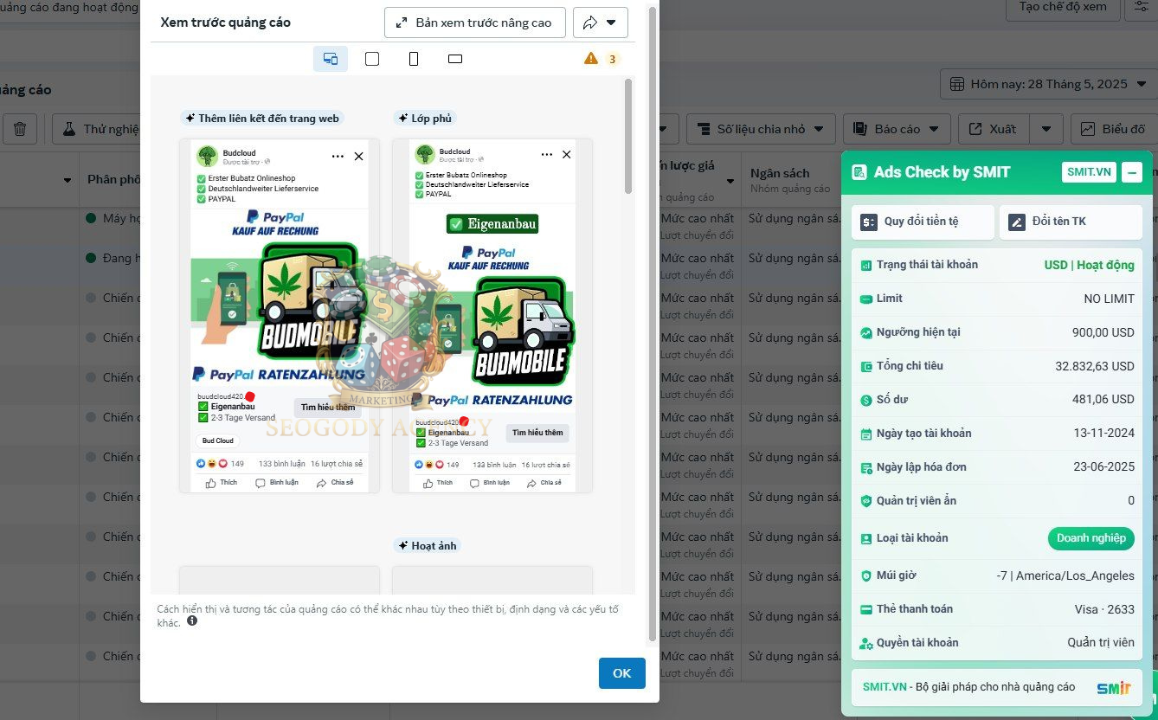Choose the horizontal landscape preview icon
Viewport: 1158px width, 720px height.
point(455,59)
